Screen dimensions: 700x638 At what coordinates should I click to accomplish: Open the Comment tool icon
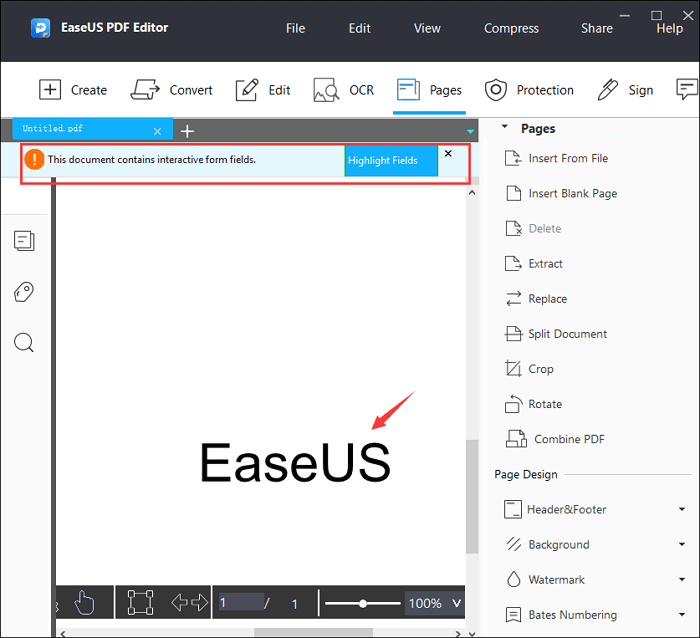(x=687, y=89)
